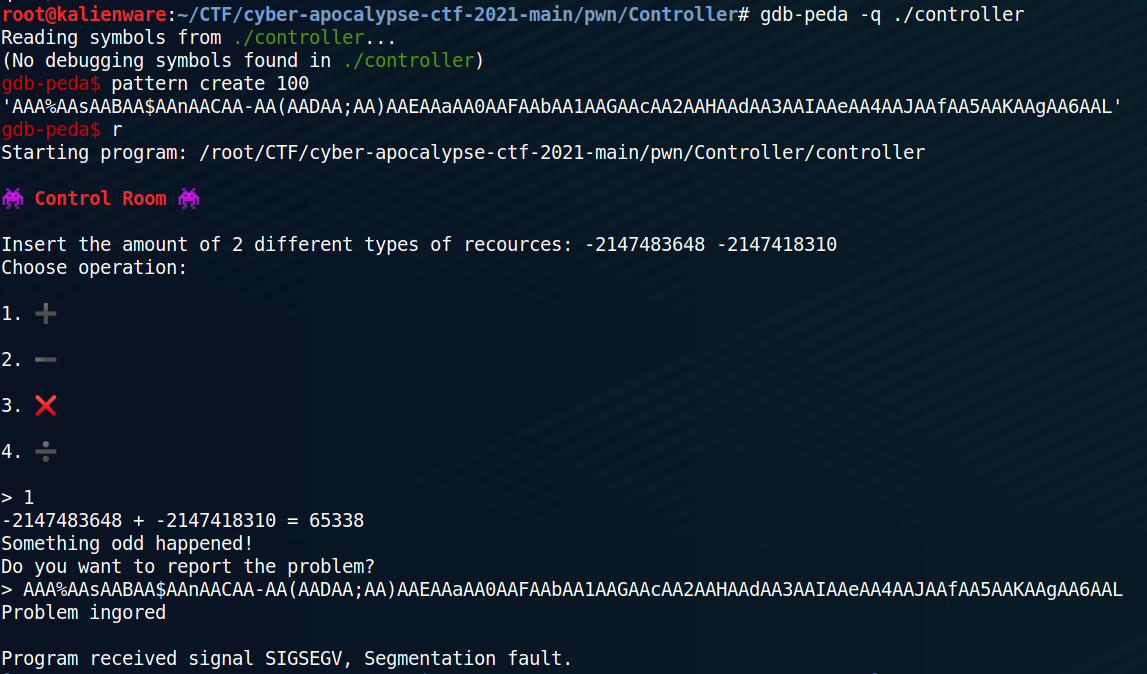Click the gdb-peda$ prompt before the "r" command
This screenshot has height=674, width=1147.
pos(51,129)
